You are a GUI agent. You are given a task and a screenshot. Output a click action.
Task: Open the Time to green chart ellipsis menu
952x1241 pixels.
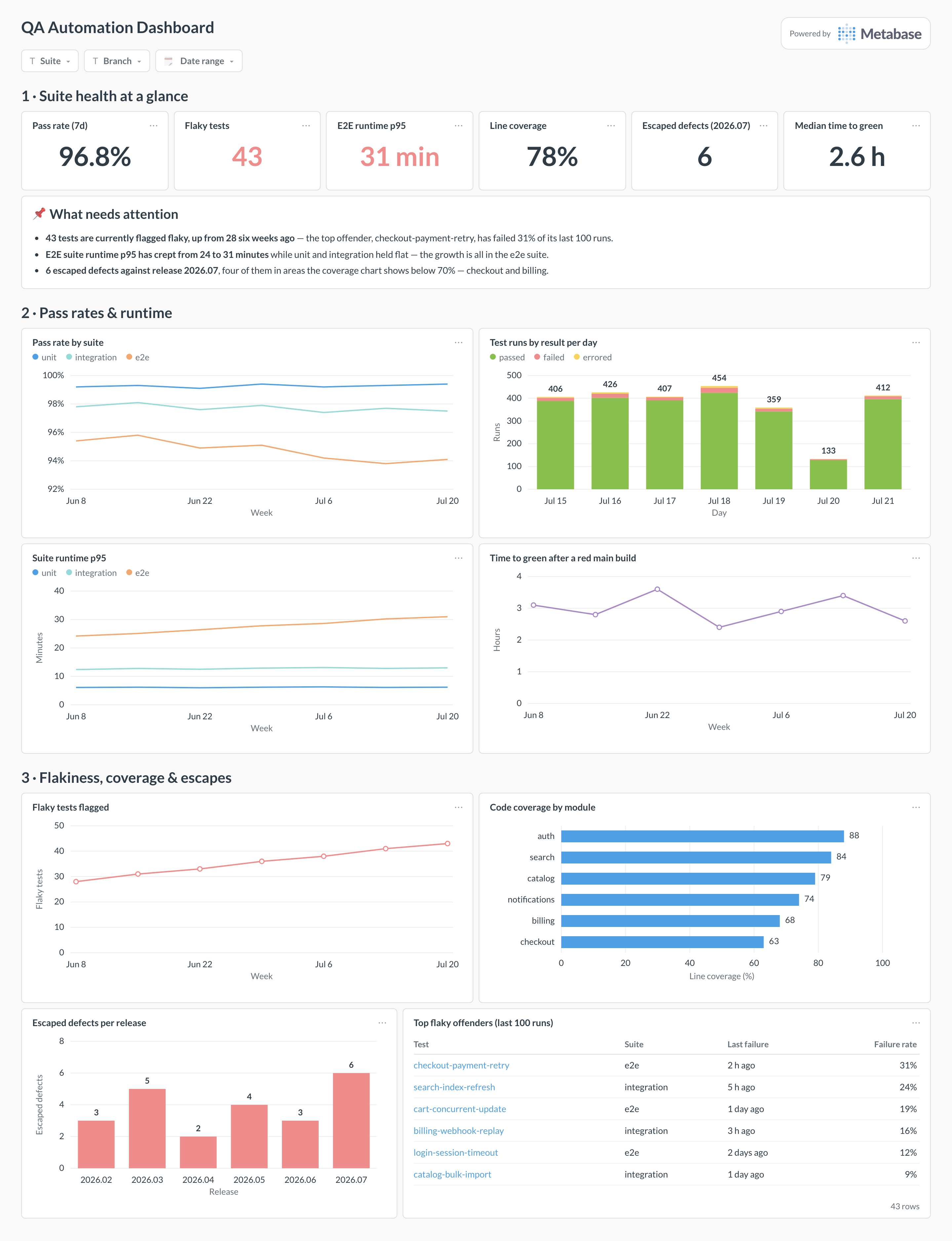coord(916,558)
